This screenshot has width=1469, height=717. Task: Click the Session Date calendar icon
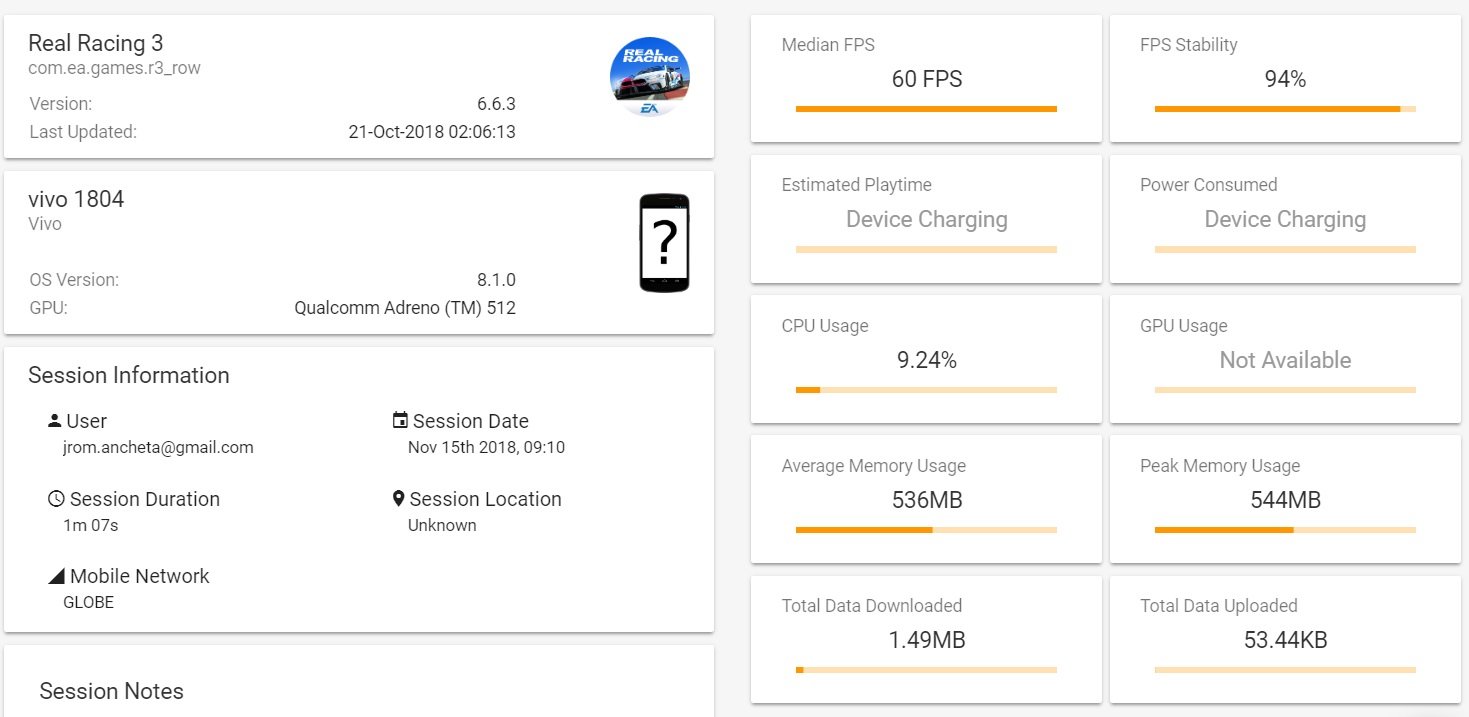[400, 421]
